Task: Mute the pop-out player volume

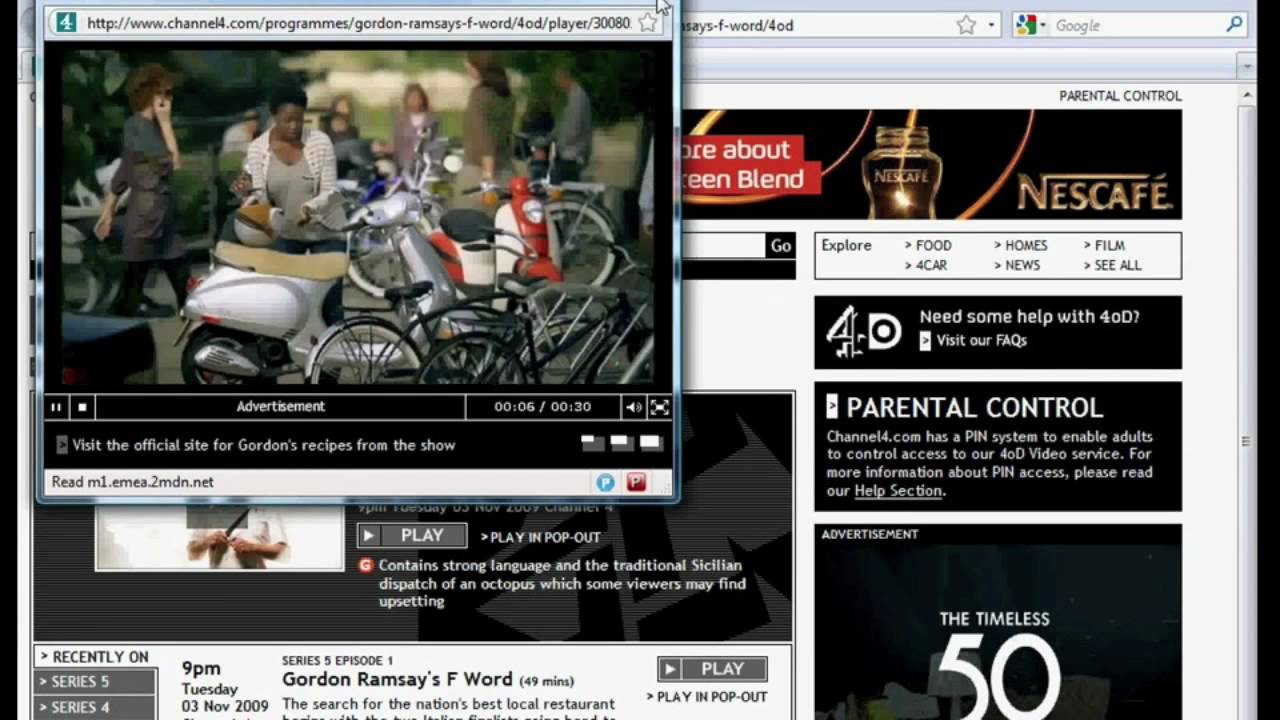Action: click(634, 407)
